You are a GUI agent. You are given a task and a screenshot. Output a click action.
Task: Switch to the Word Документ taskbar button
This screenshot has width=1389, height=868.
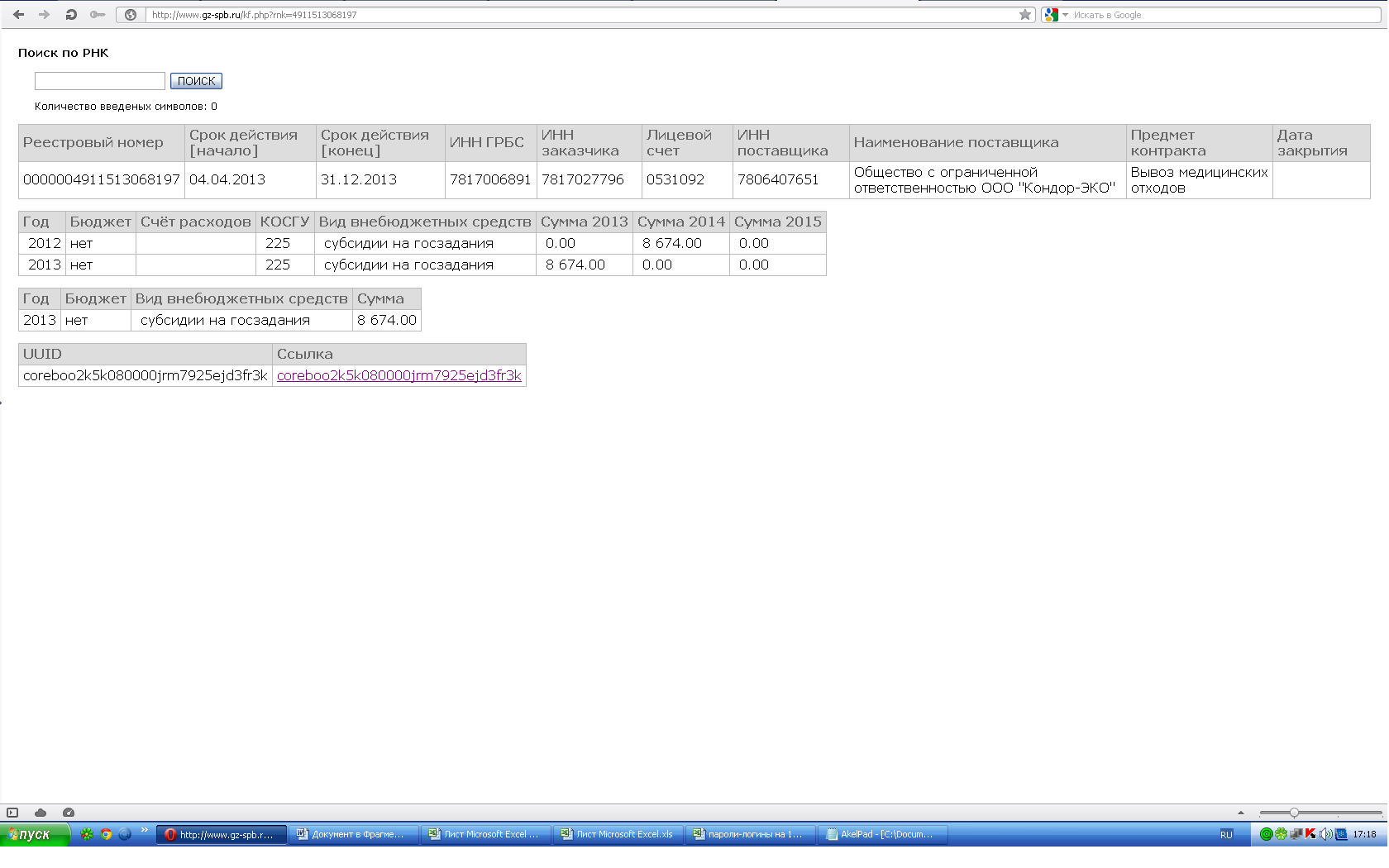click(x=354, y=834)
